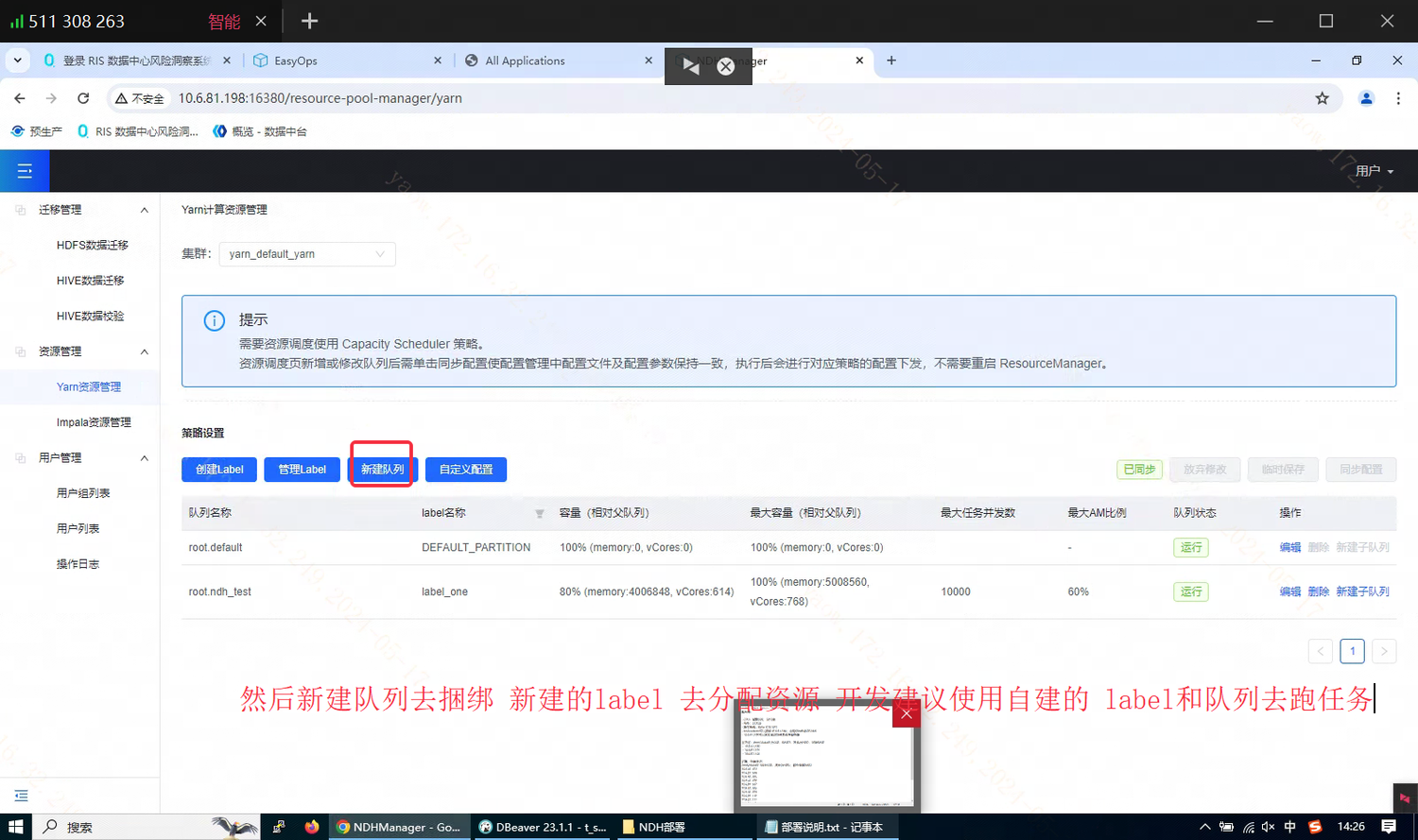The height and width of the screenshot is (840, 1418).
Task: Open the yarn_default_yarn cluster dropdown
Action: coord(306,253)
